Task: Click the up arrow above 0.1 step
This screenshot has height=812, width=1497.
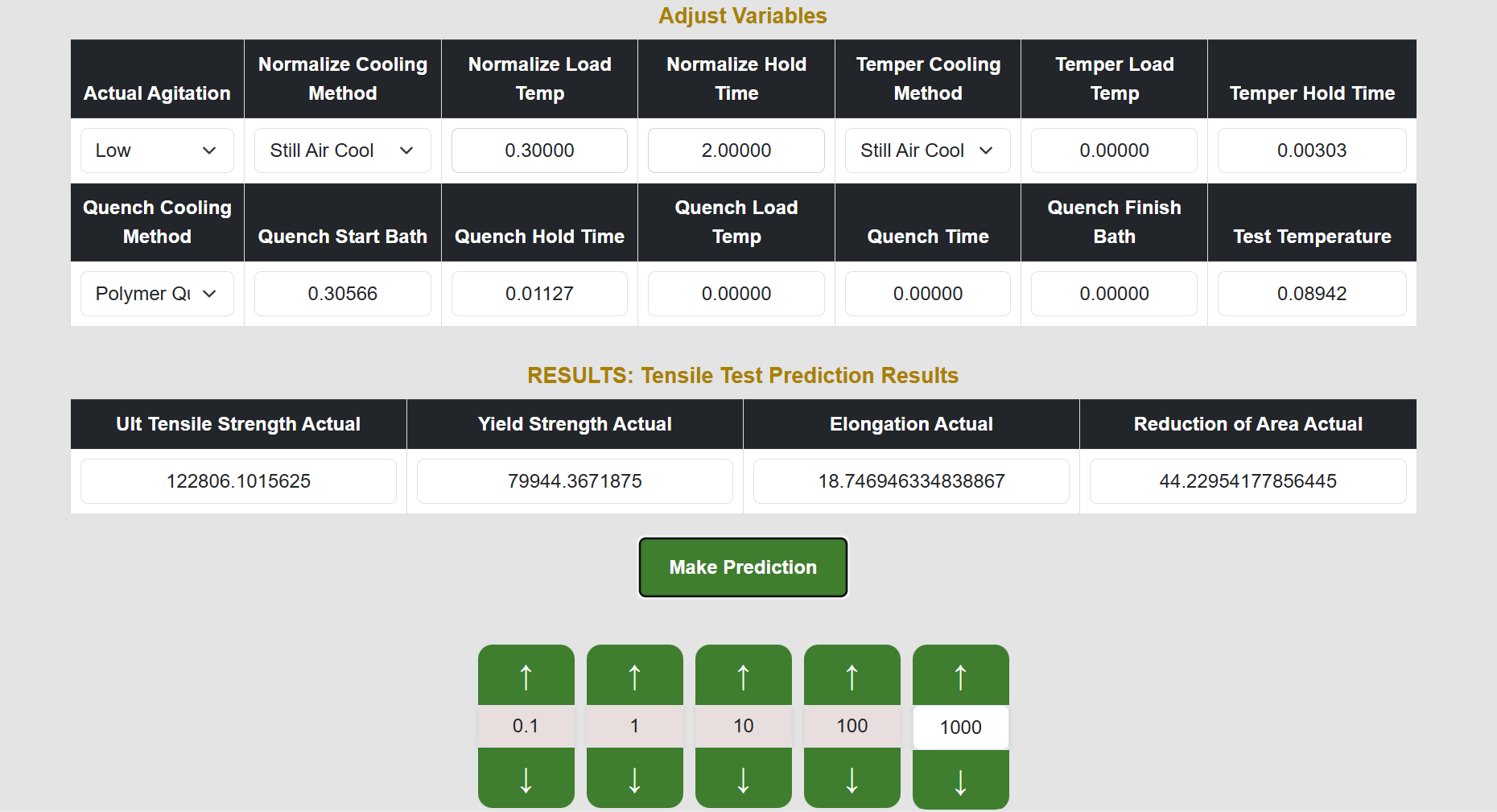Action: [x=526, y=676]
